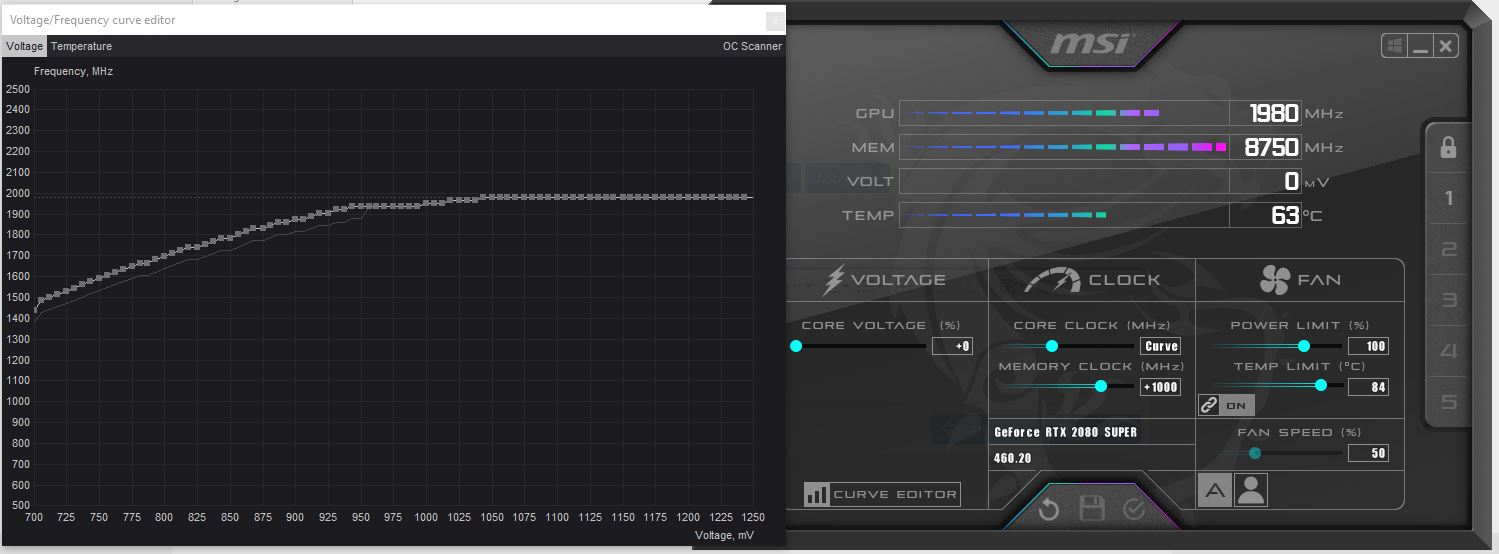Click the voltage lightning bolt icon
The height and width of the screenshot is (554, 1499).
point(833,280)
